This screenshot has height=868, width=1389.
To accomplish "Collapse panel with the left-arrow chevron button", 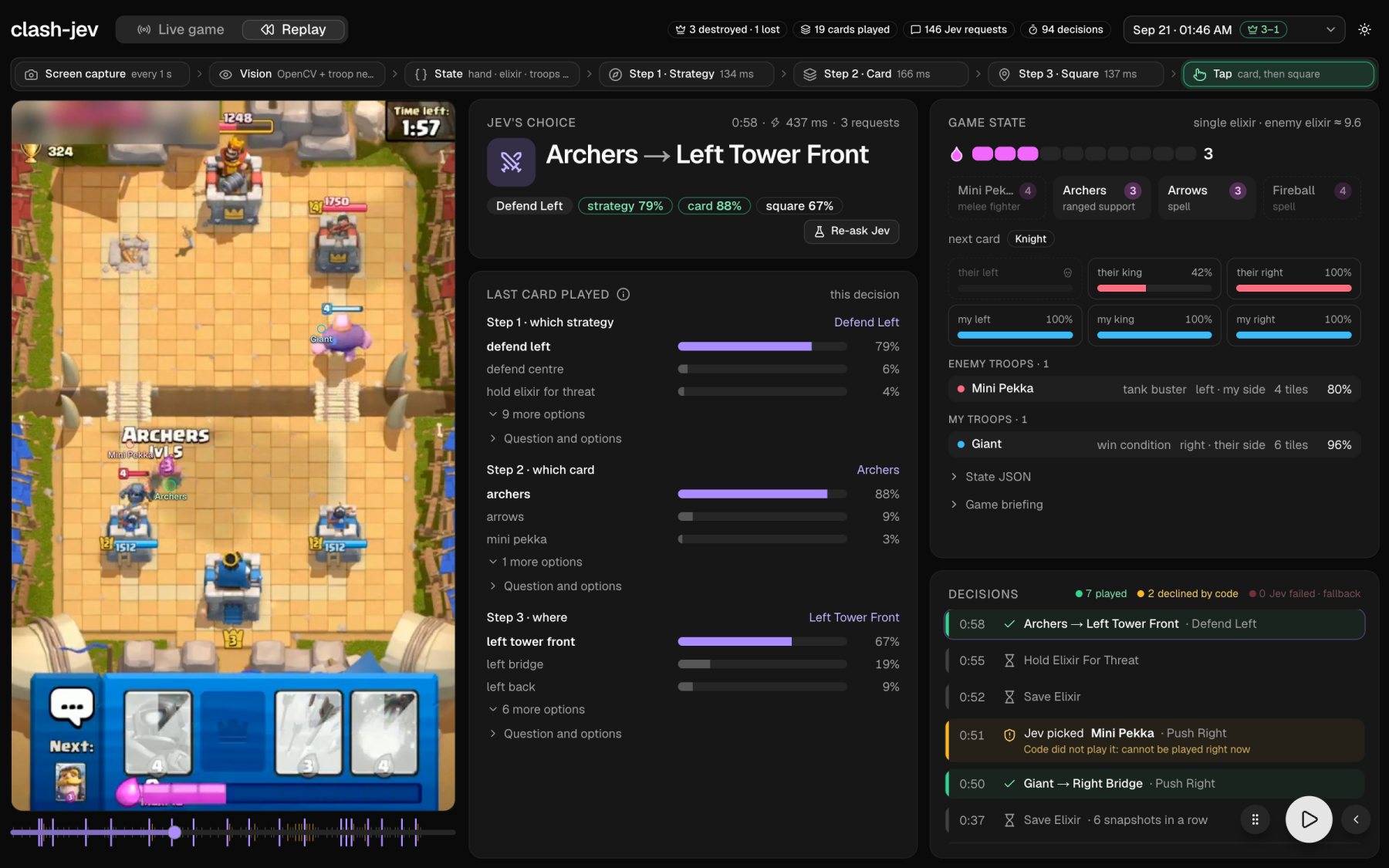I will pos(1356,819).
